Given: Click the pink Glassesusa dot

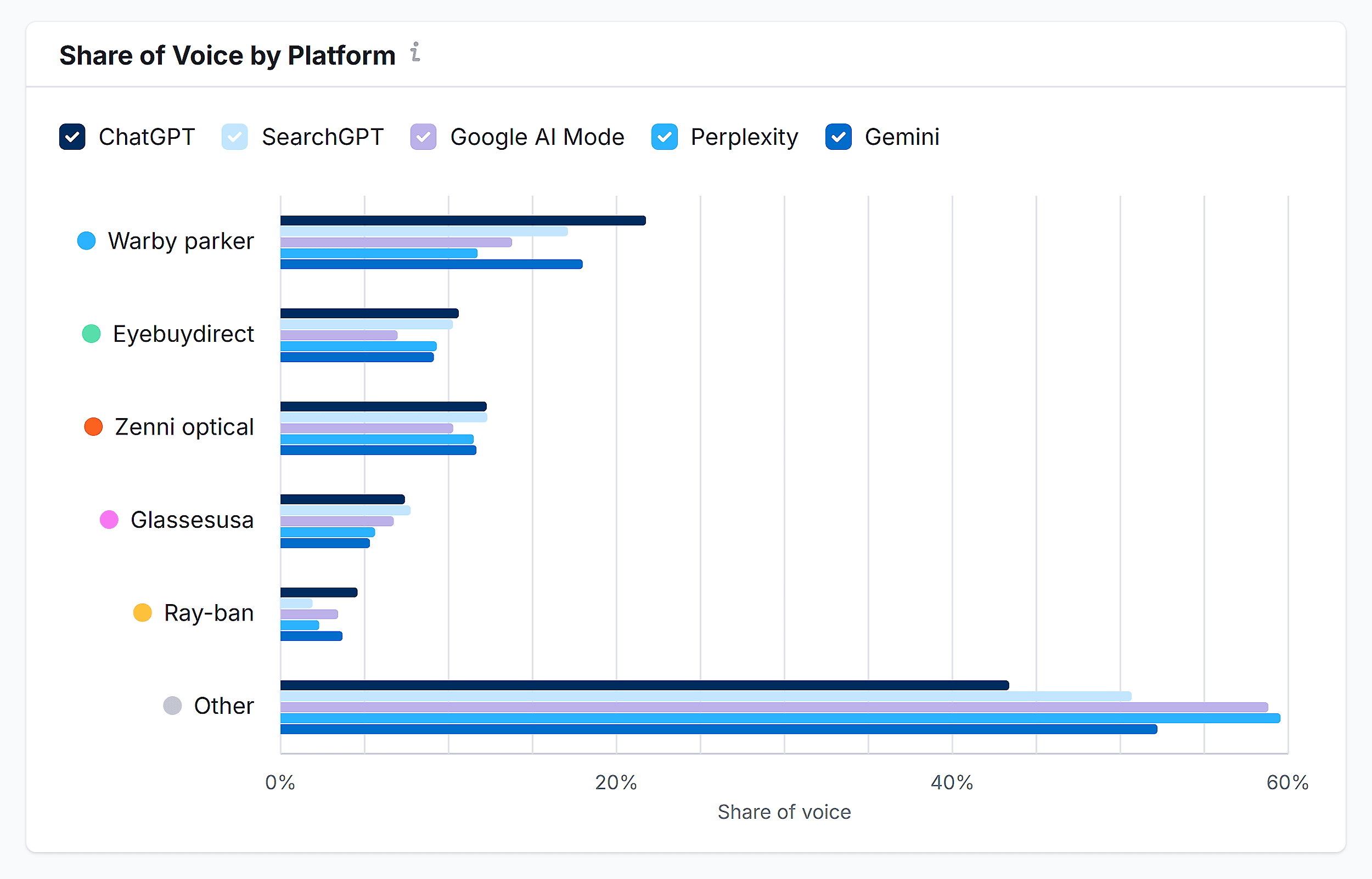Looking at the screenshot, I should [x=109, y=520].
